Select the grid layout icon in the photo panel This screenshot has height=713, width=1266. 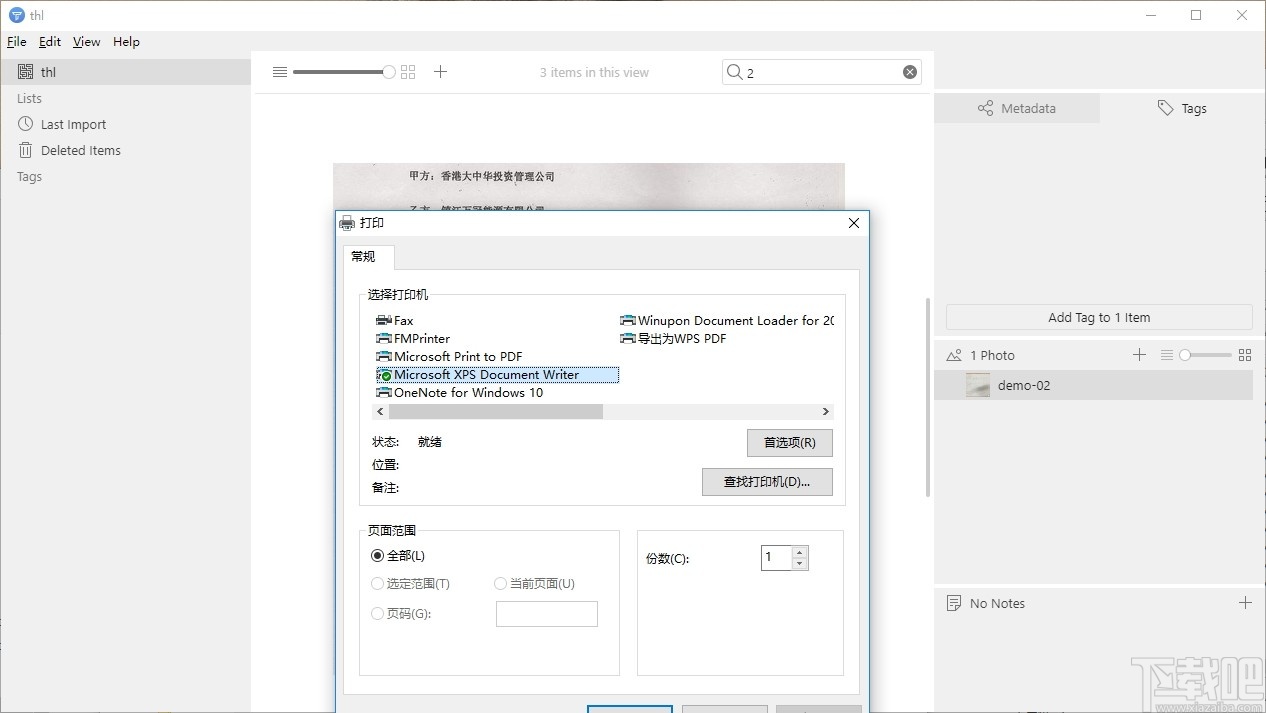pos(1244,354)
